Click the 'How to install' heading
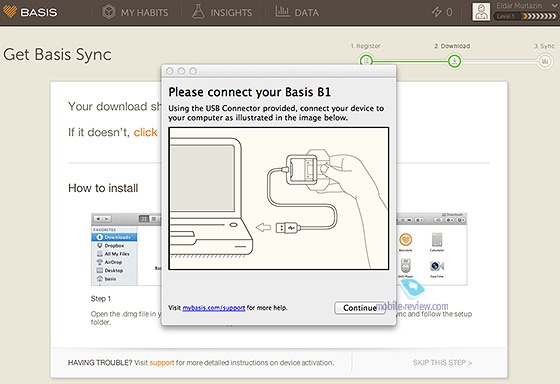The width and height of the screenshot is (560, 384). point(103,188)
